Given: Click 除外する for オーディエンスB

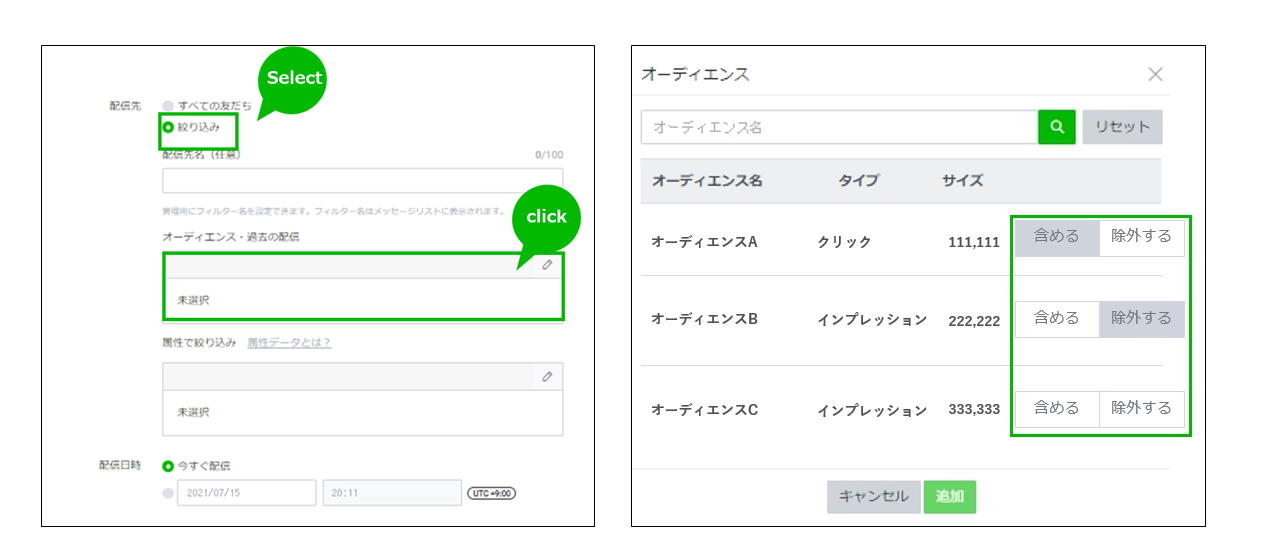Looking at the screenshot, I should click(x=1141, y=318).
